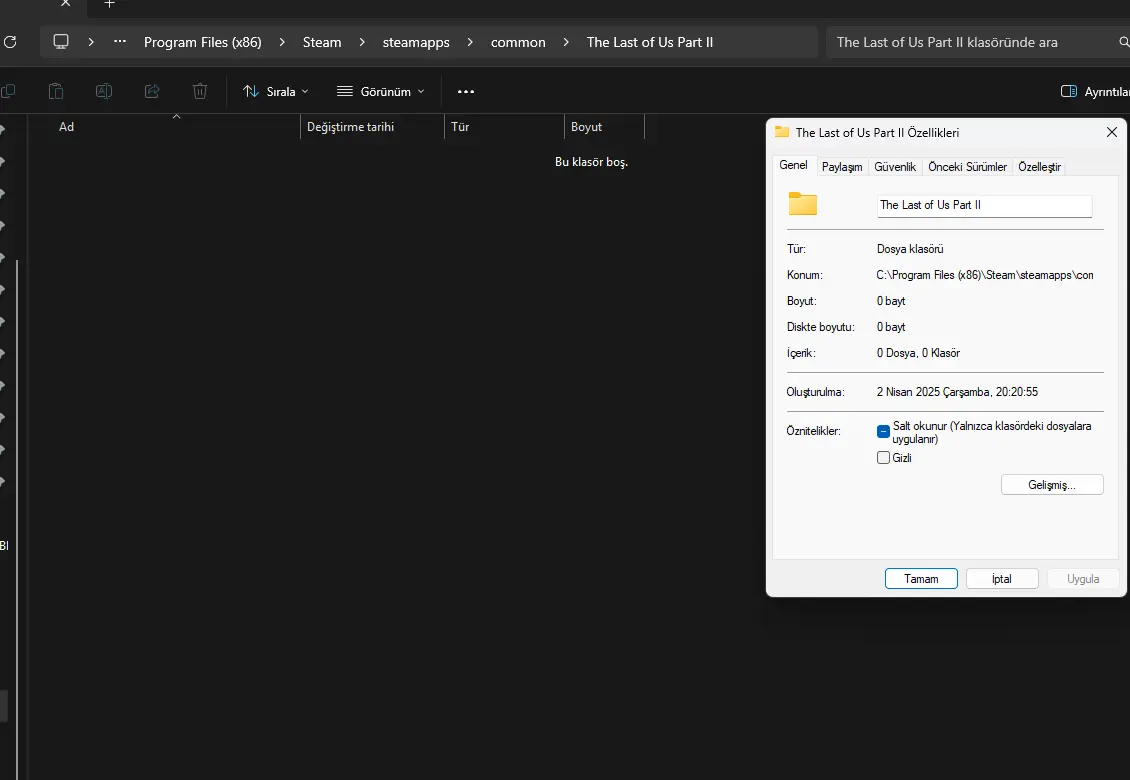Click the refresh icon beside address bar
This screenshot has width=1130, height=780.
(x=10, y=42)
